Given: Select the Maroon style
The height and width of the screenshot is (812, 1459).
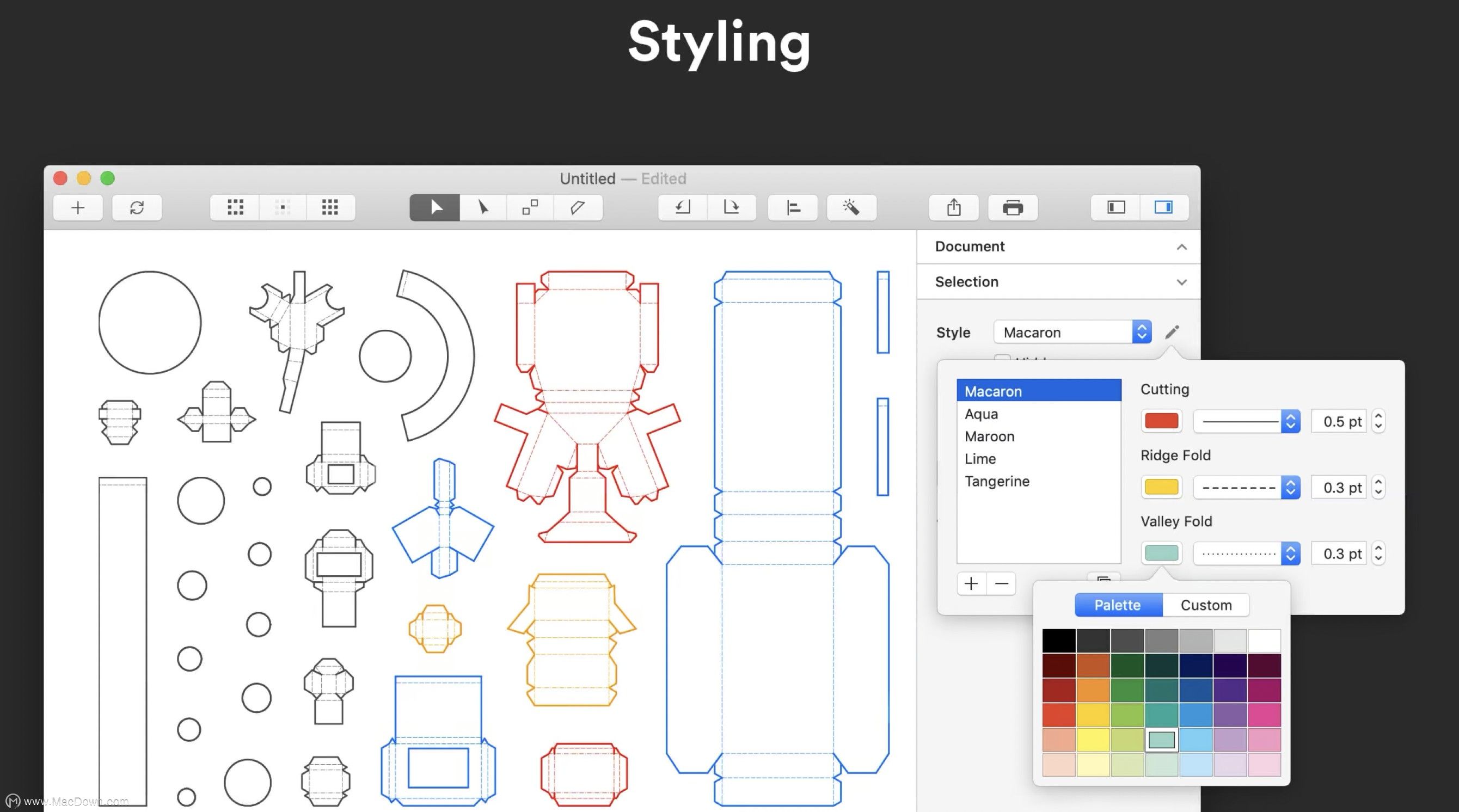Looking at the screenshot, I should point(1039,436).
